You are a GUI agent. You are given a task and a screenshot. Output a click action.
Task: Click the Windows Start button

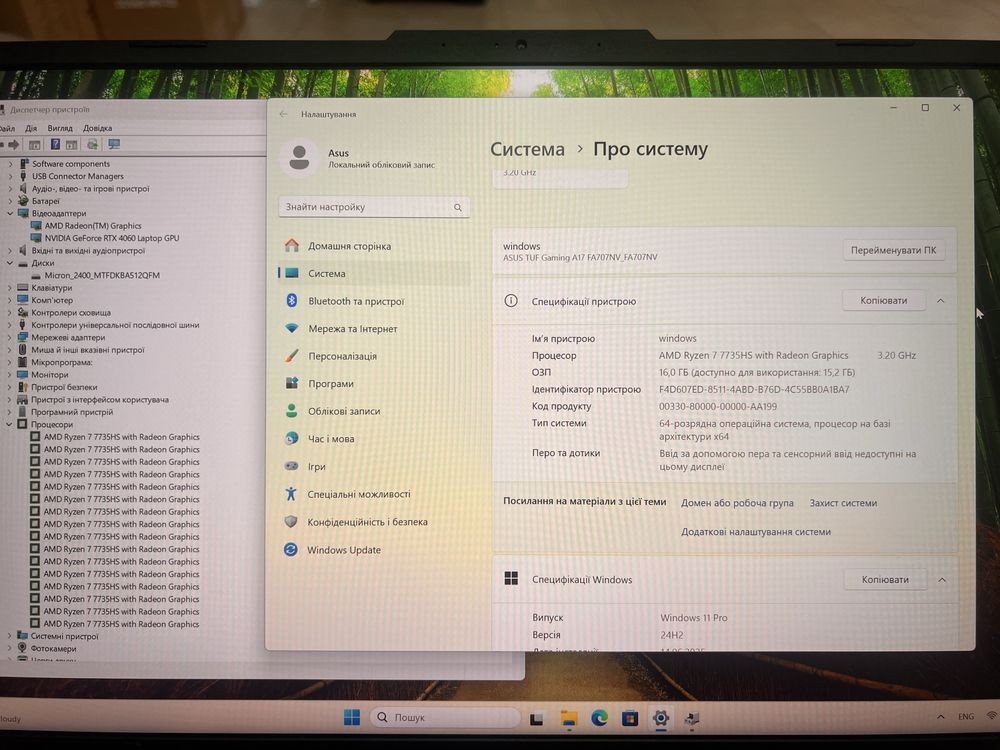point(351,717)
